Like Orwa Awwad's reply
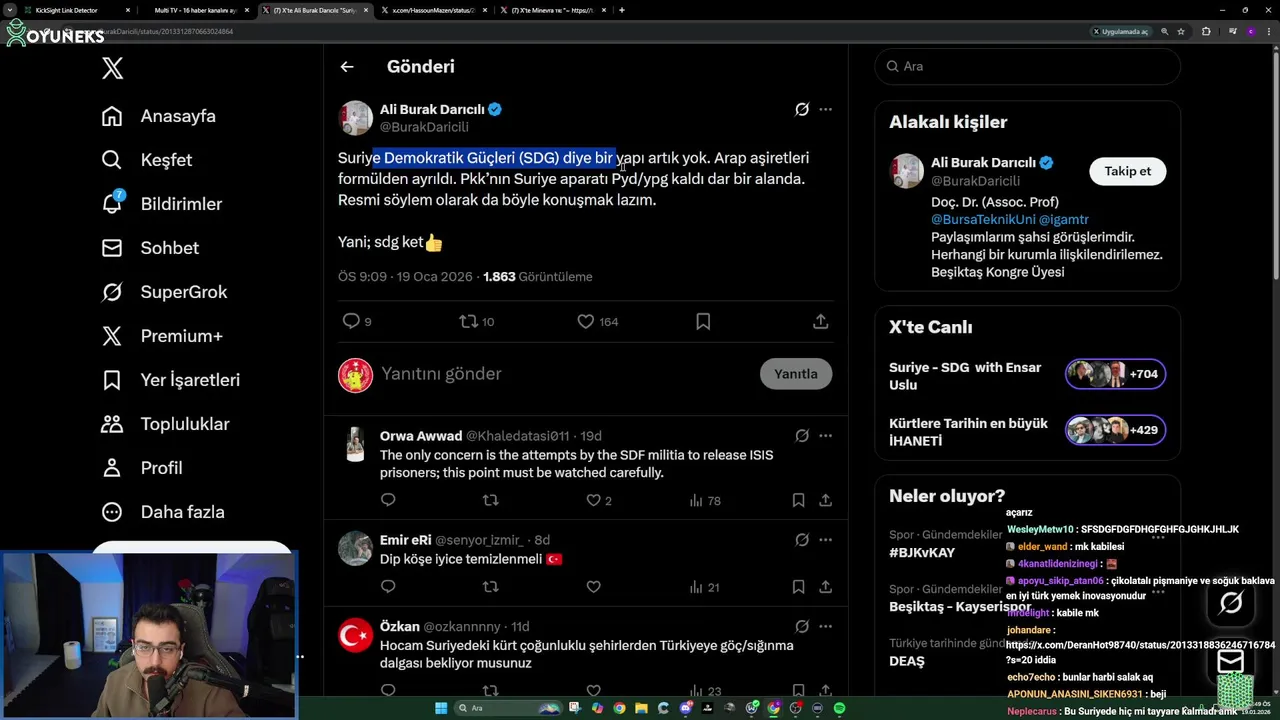The width and height of the screenshot is (1280, 720). pyautogui.click(x=598, y=500)
